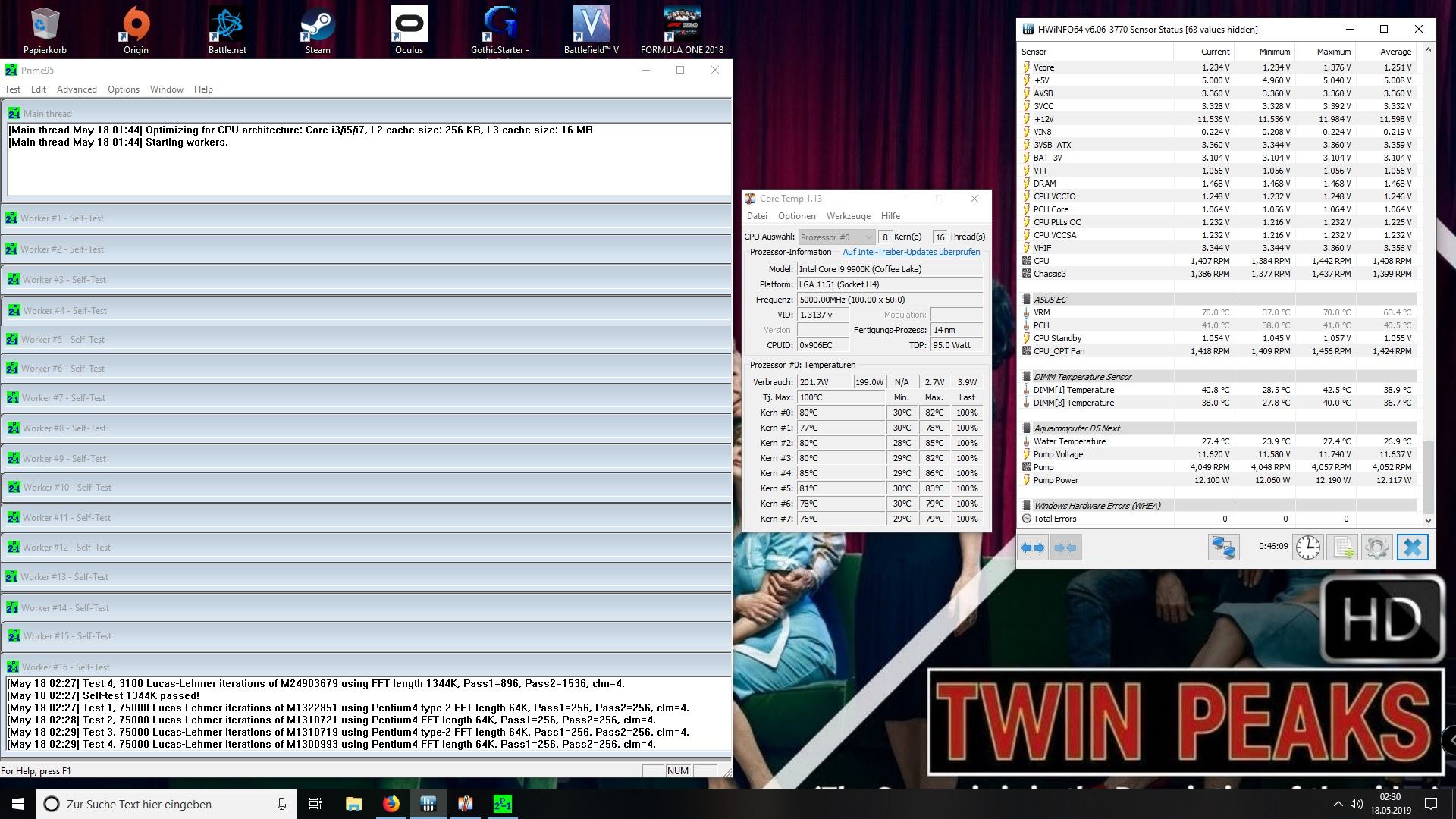
Task: Open the notification center icon
Action: coord(1431,804)
